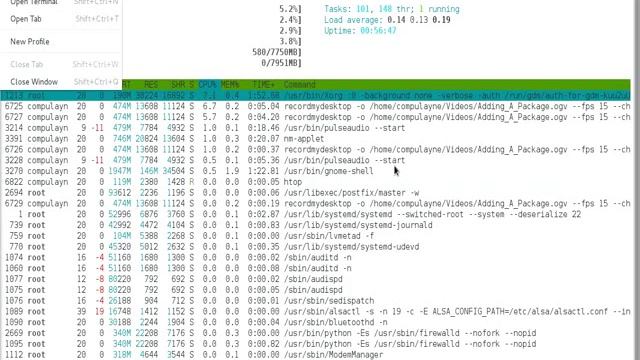
Task: Select the systemd-udevd process row
Action: tap(316, 247)
